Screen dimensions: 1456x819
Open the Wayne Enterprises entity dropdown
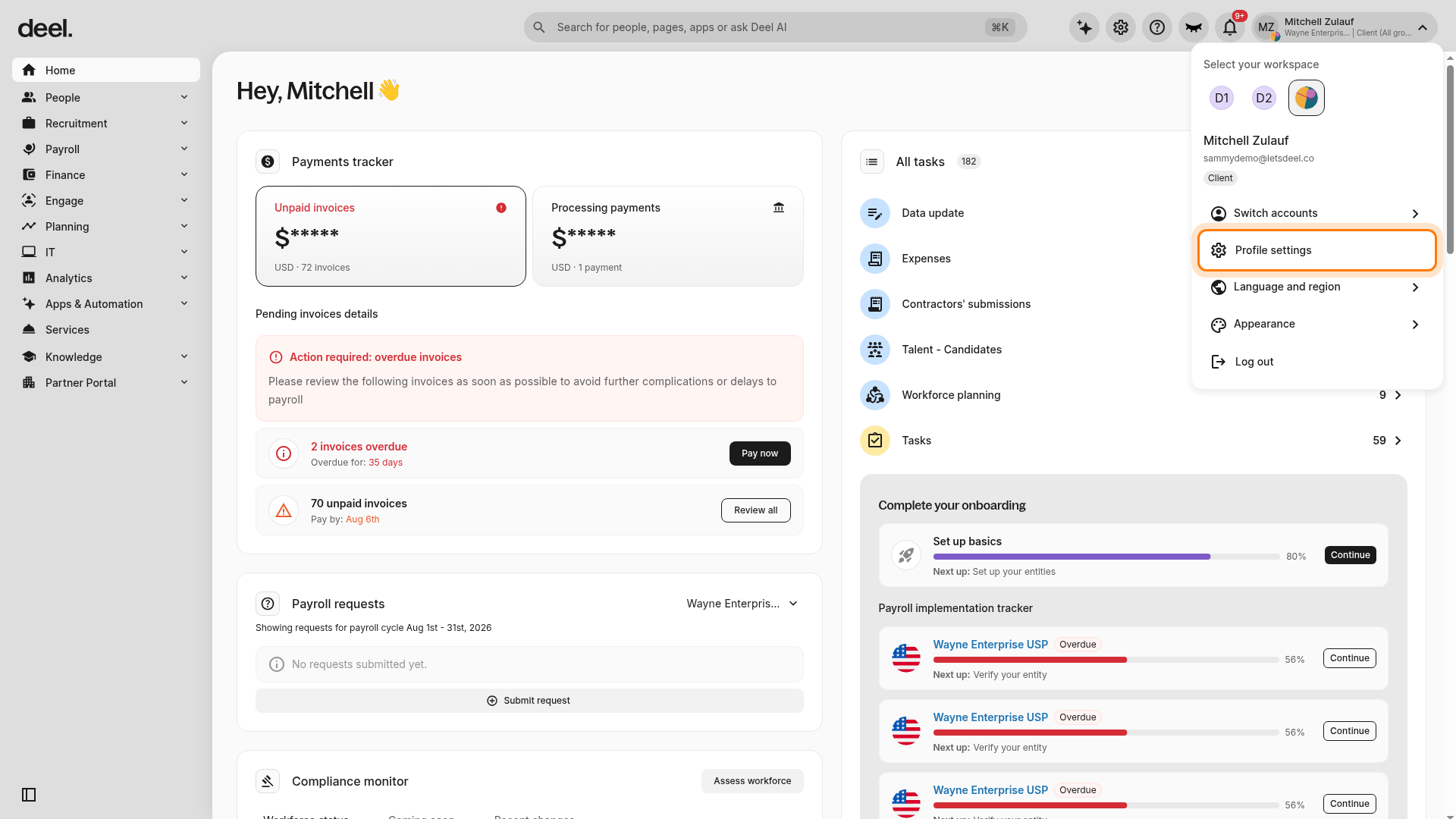742,604
